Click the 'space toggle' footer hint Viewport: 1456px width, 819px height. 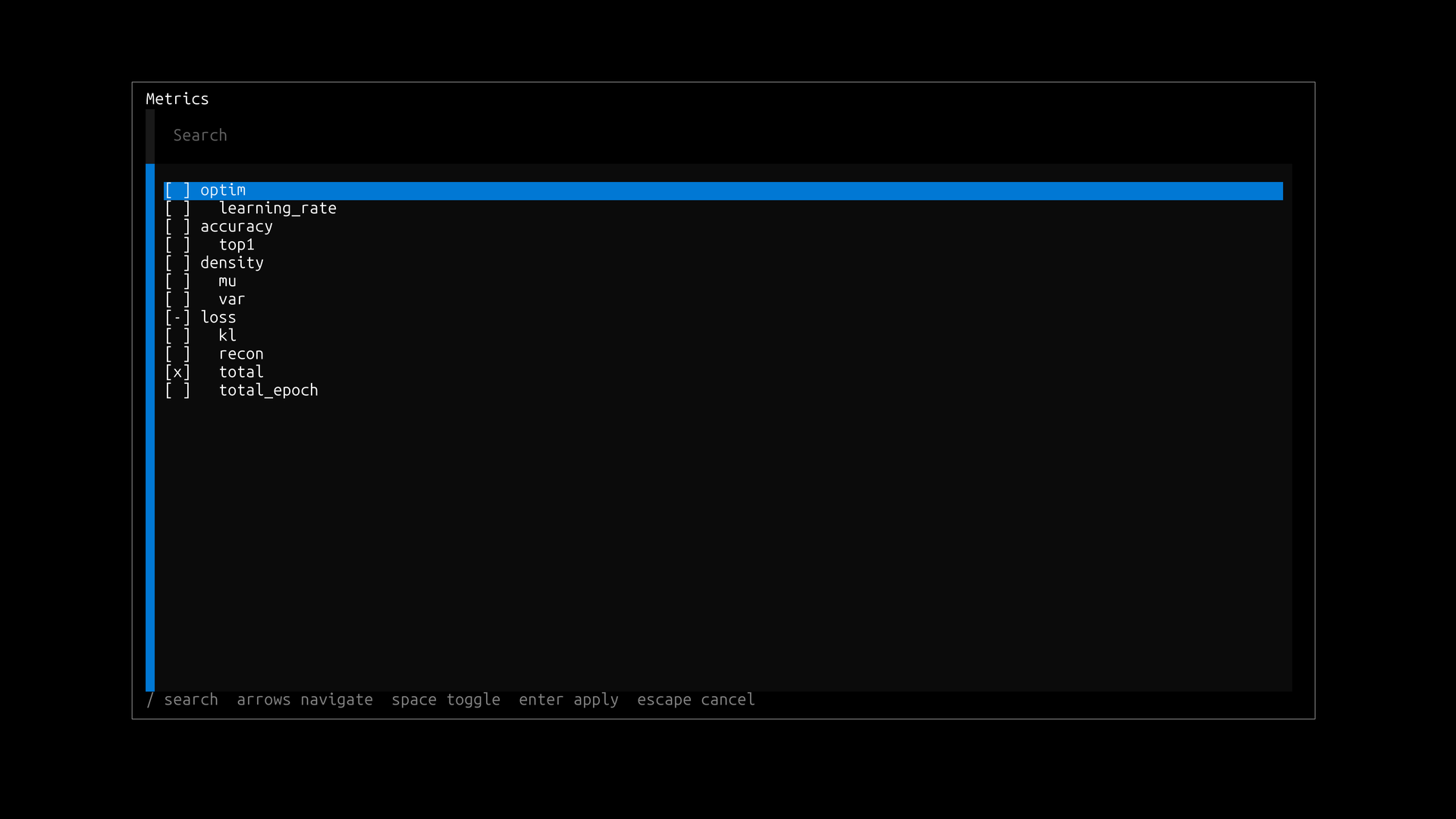point(446,700)
